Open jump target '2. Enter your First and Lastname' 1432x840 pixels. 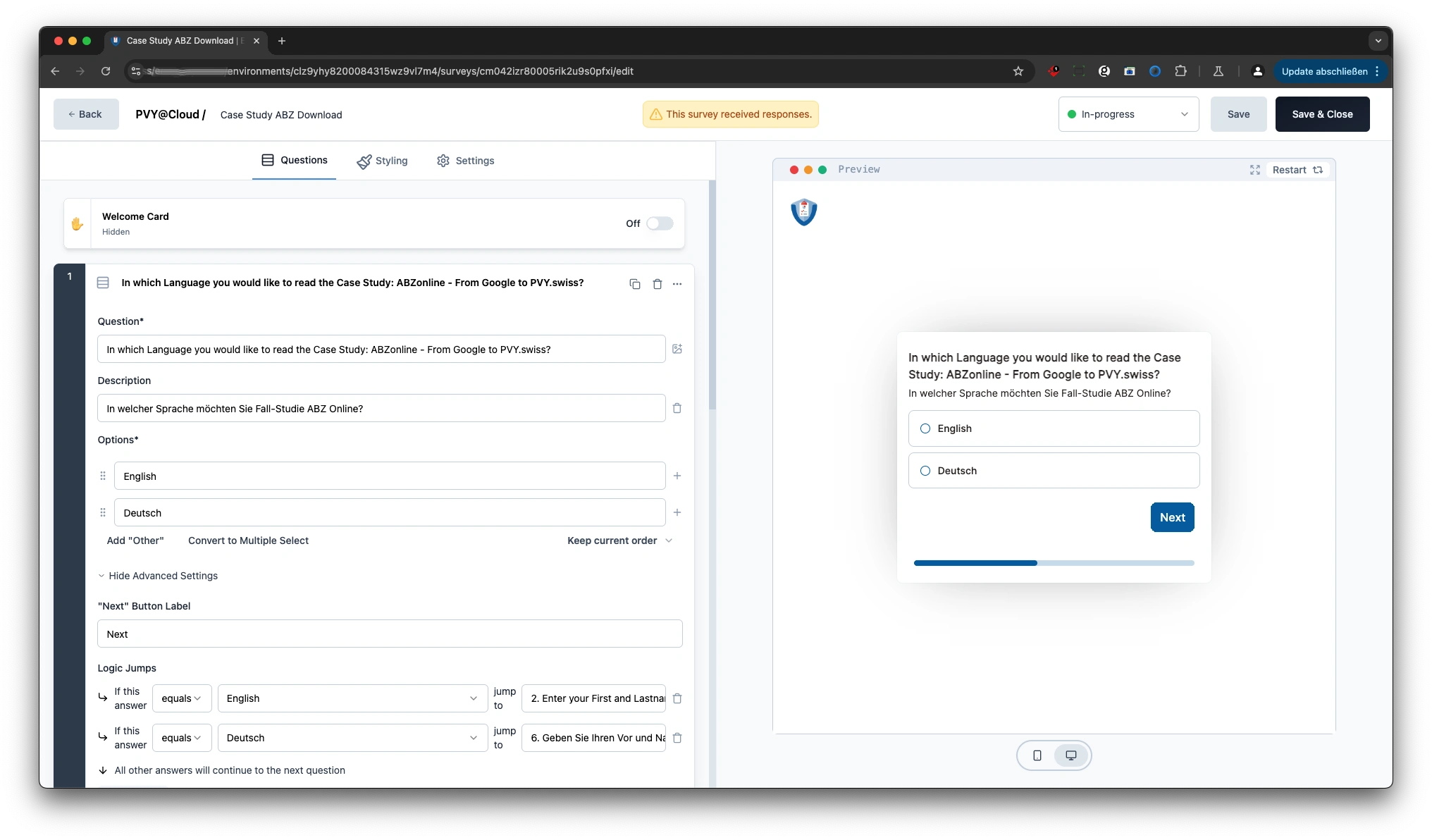coord(593,698)
